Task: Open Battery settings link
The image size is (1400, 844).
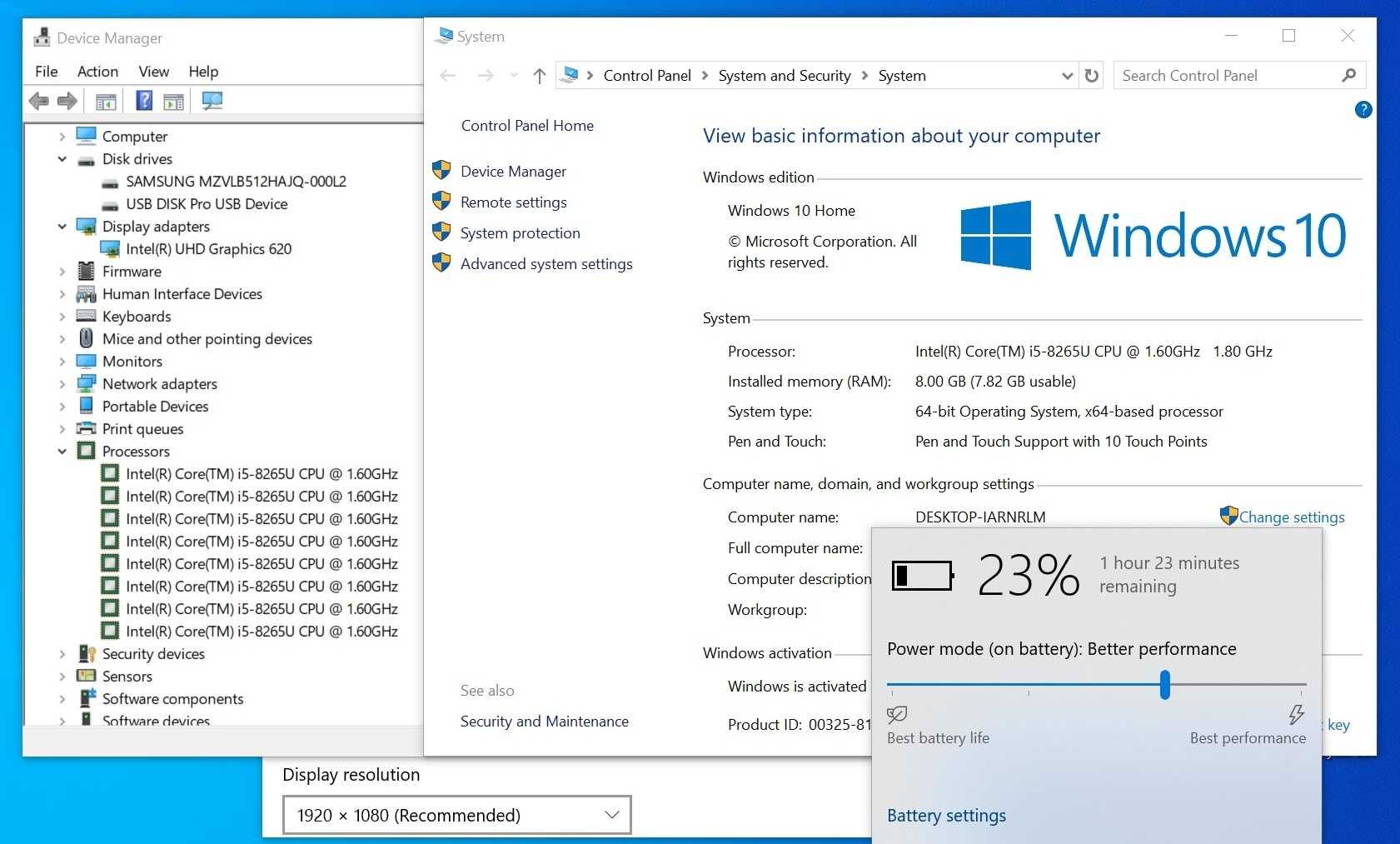Action: click(946, 816)
